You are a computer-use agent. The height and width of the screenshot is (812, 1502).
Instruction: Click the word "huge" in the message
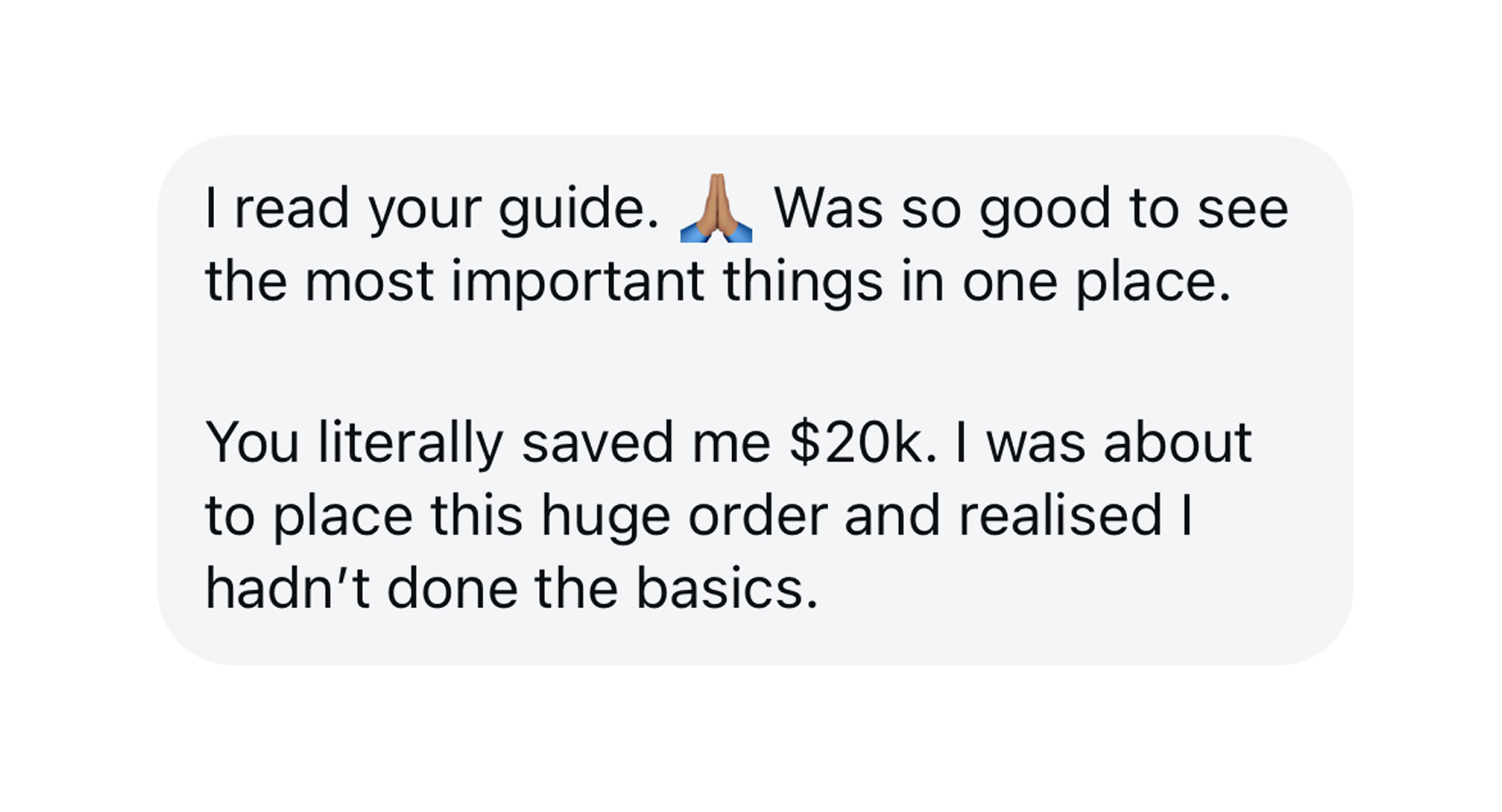pos(605,516)
